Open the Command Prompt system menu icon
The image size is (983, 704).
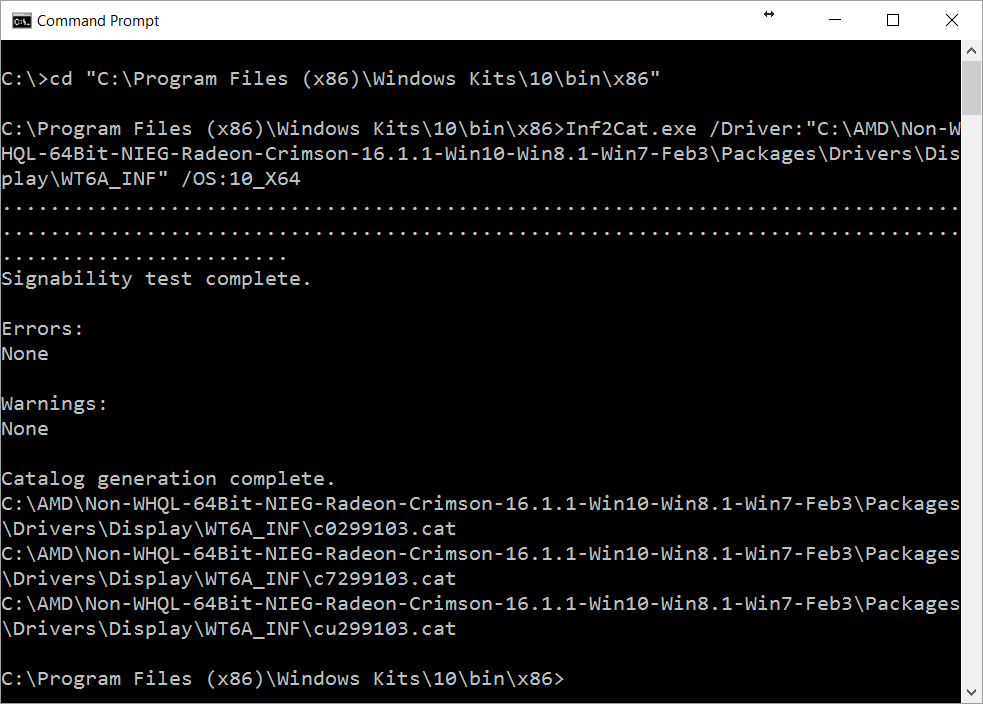click(21, 21)
